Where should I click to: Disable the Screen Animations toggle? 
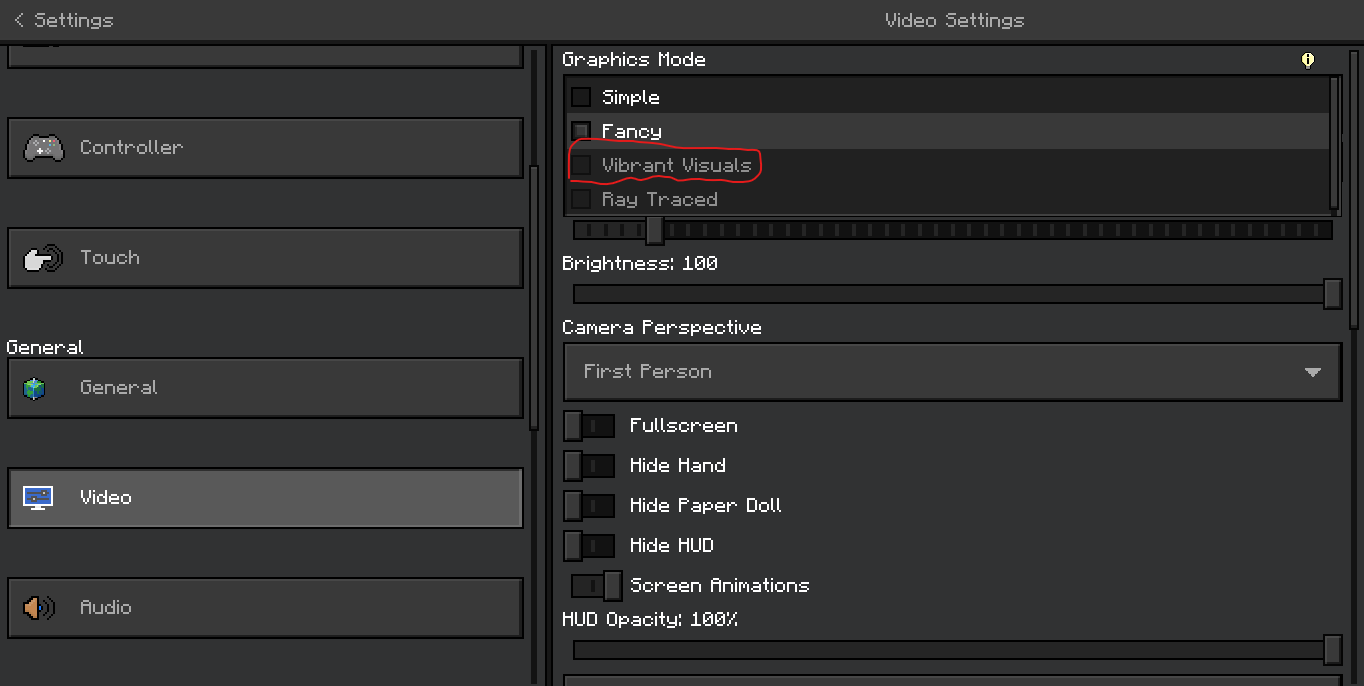tap(597, 586)
